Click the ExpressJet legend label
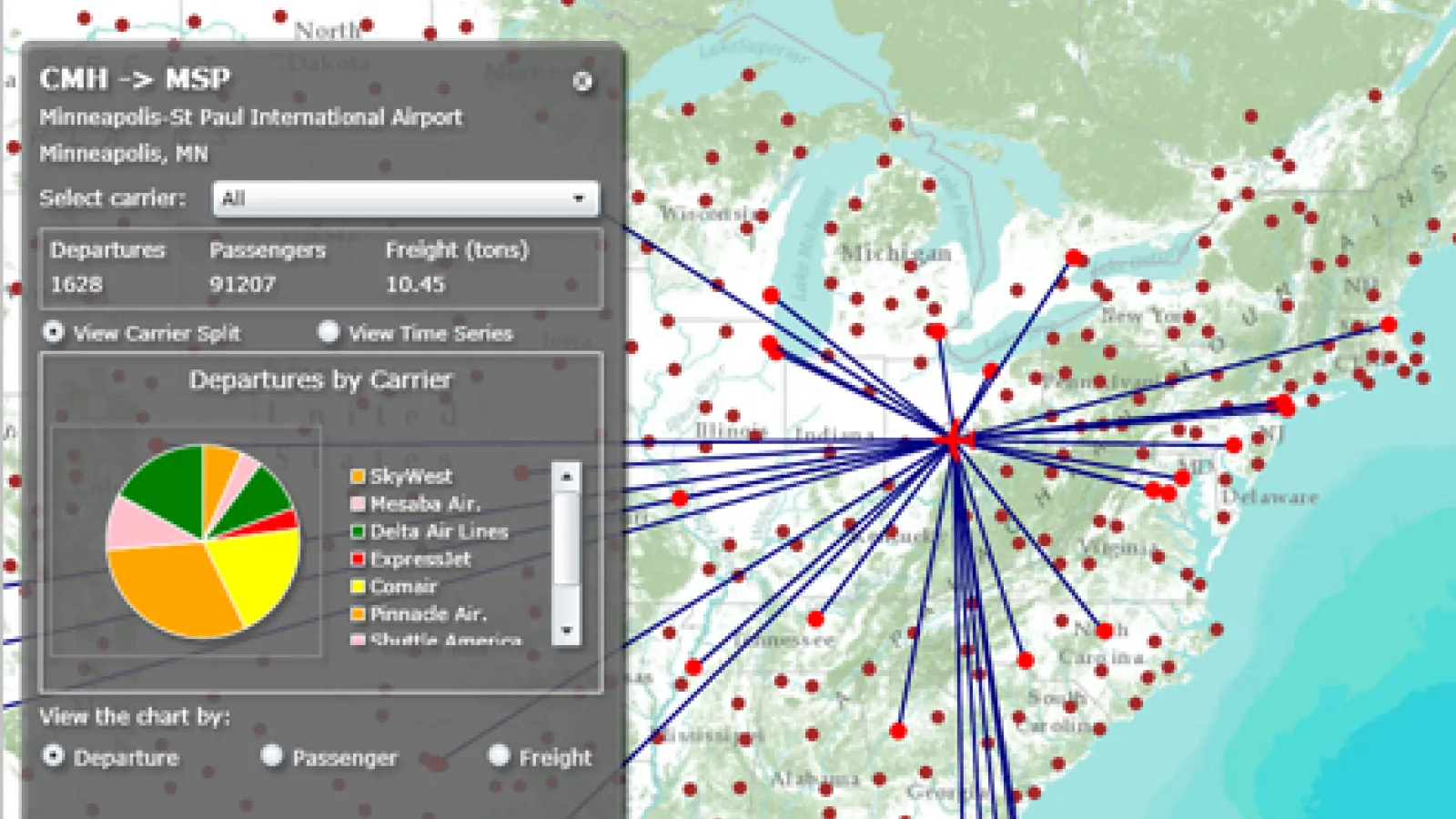The image size is (1456, 819). [x=420, y=559]
